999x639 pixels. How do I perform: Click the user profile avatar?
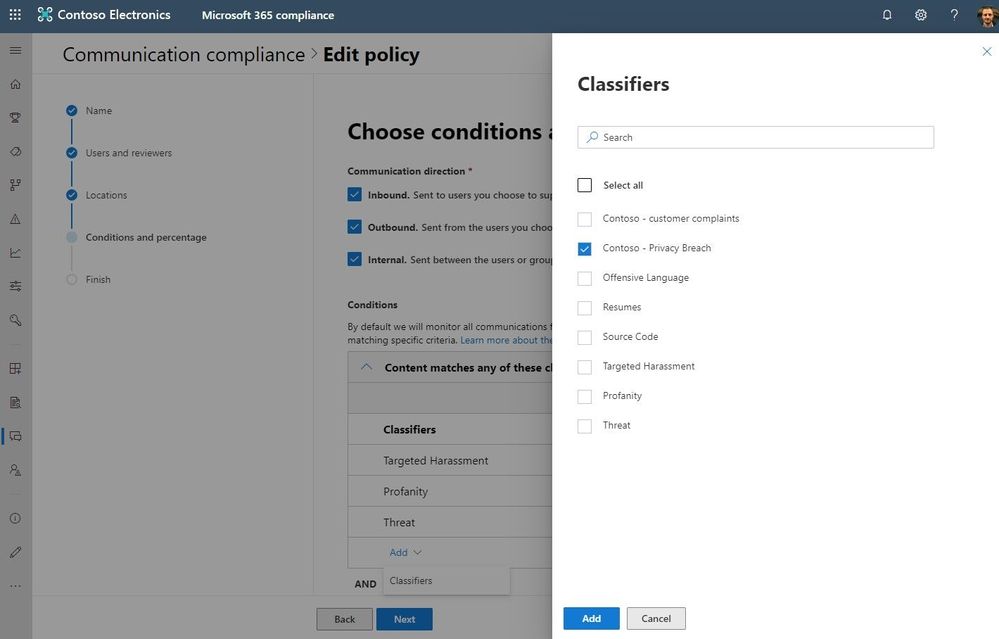(986, 15)
